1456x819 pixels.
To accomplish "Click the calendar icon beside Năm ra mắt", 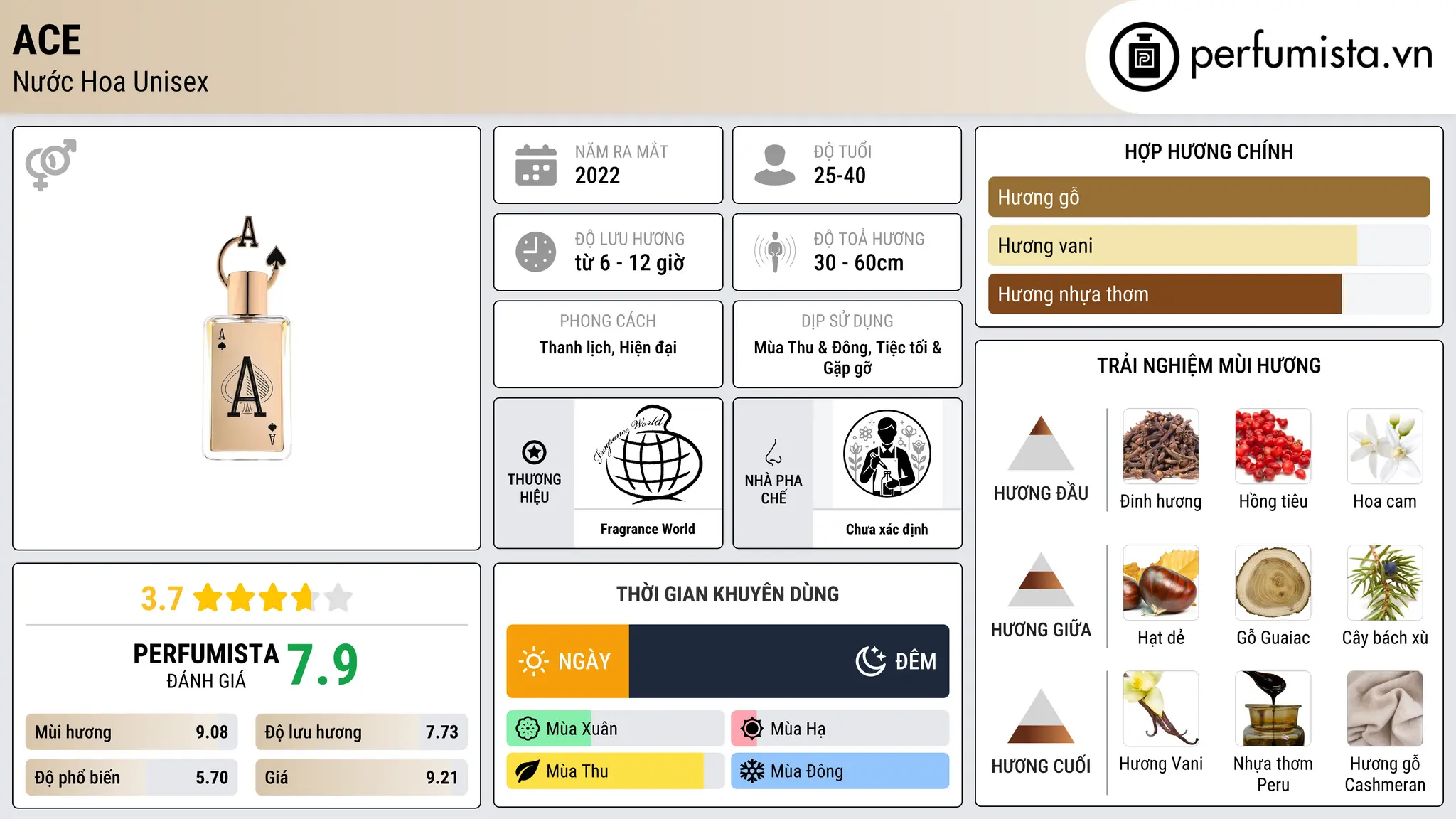I will point(536,165).
